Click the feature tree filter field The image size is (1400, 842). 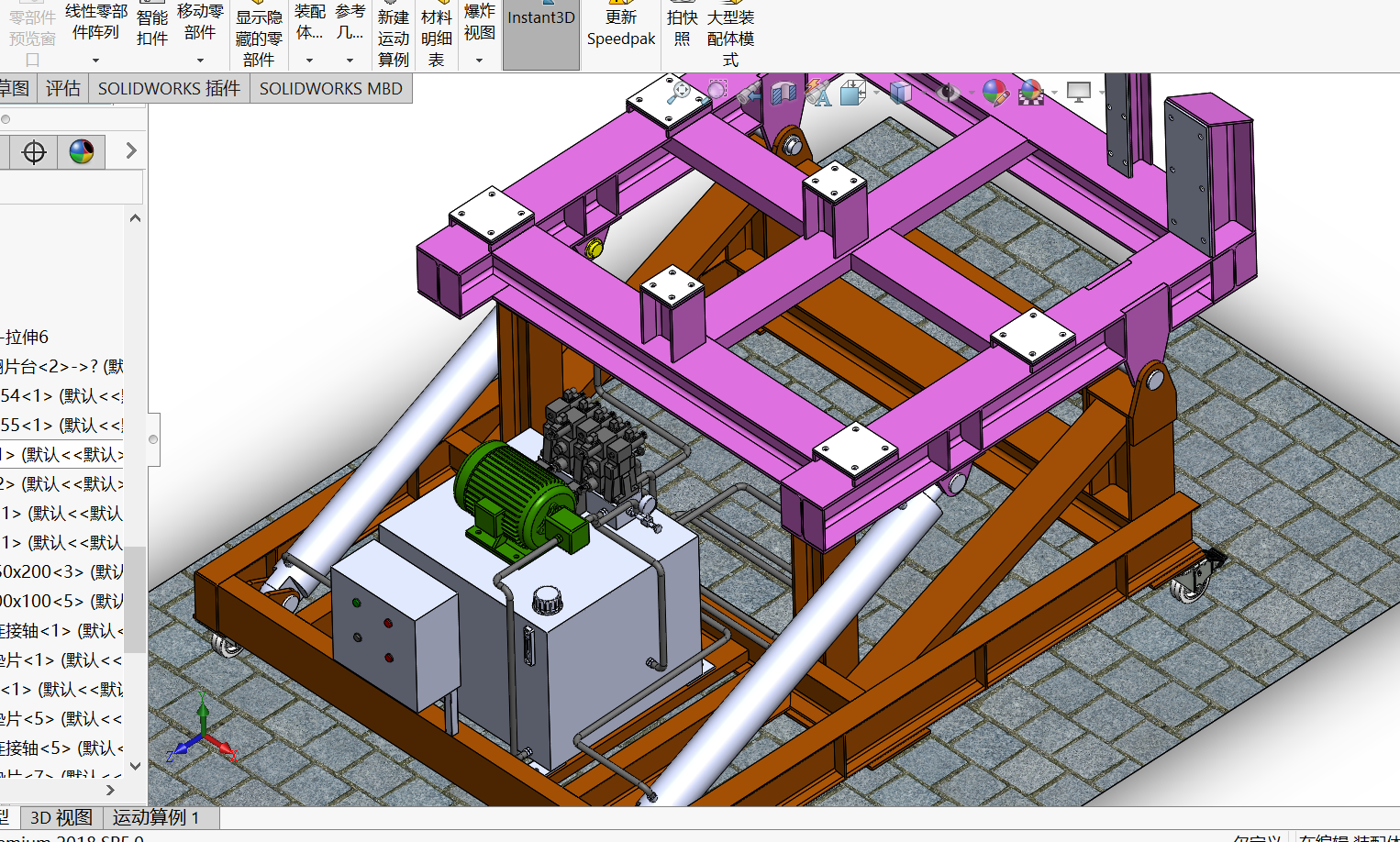[x=71, y=187]
